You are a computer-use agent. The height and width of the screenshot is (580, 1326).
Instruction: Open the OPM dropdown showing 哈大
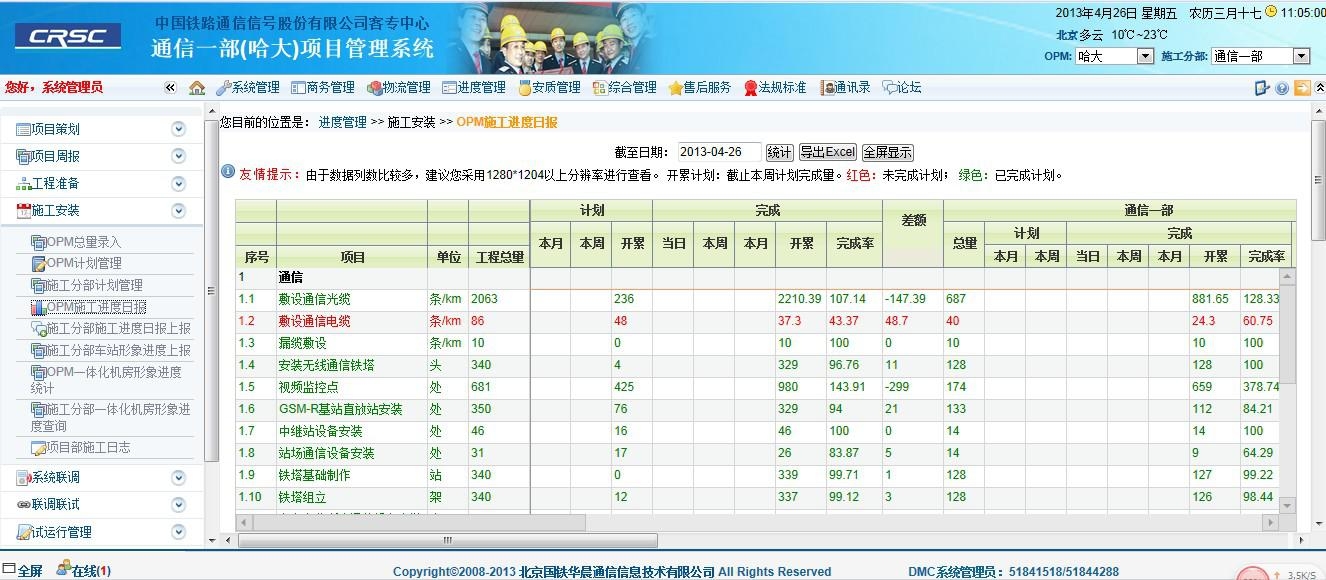pos(1145,57)
